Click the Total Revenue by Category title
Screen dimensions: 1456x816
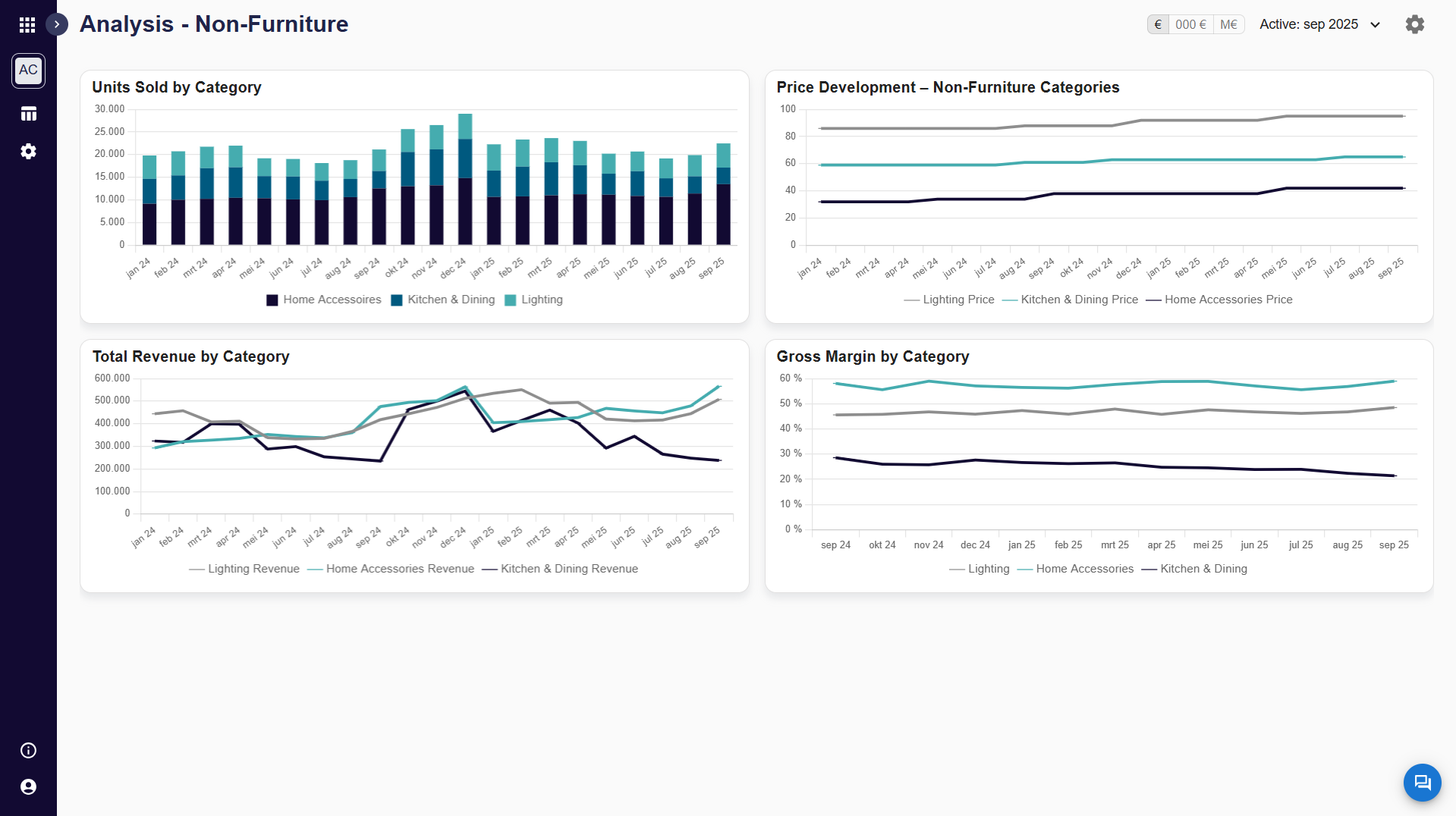tap(190, 356)
